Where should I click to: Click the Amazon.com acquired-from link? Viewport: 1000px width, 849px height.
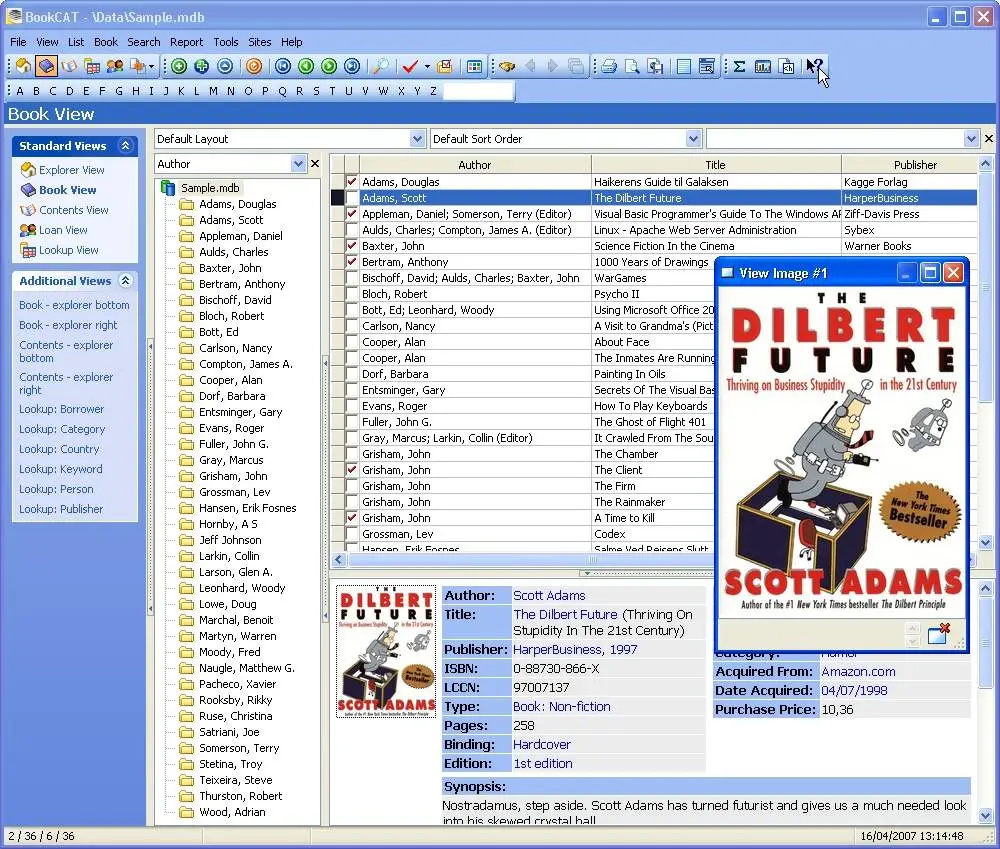858,671
